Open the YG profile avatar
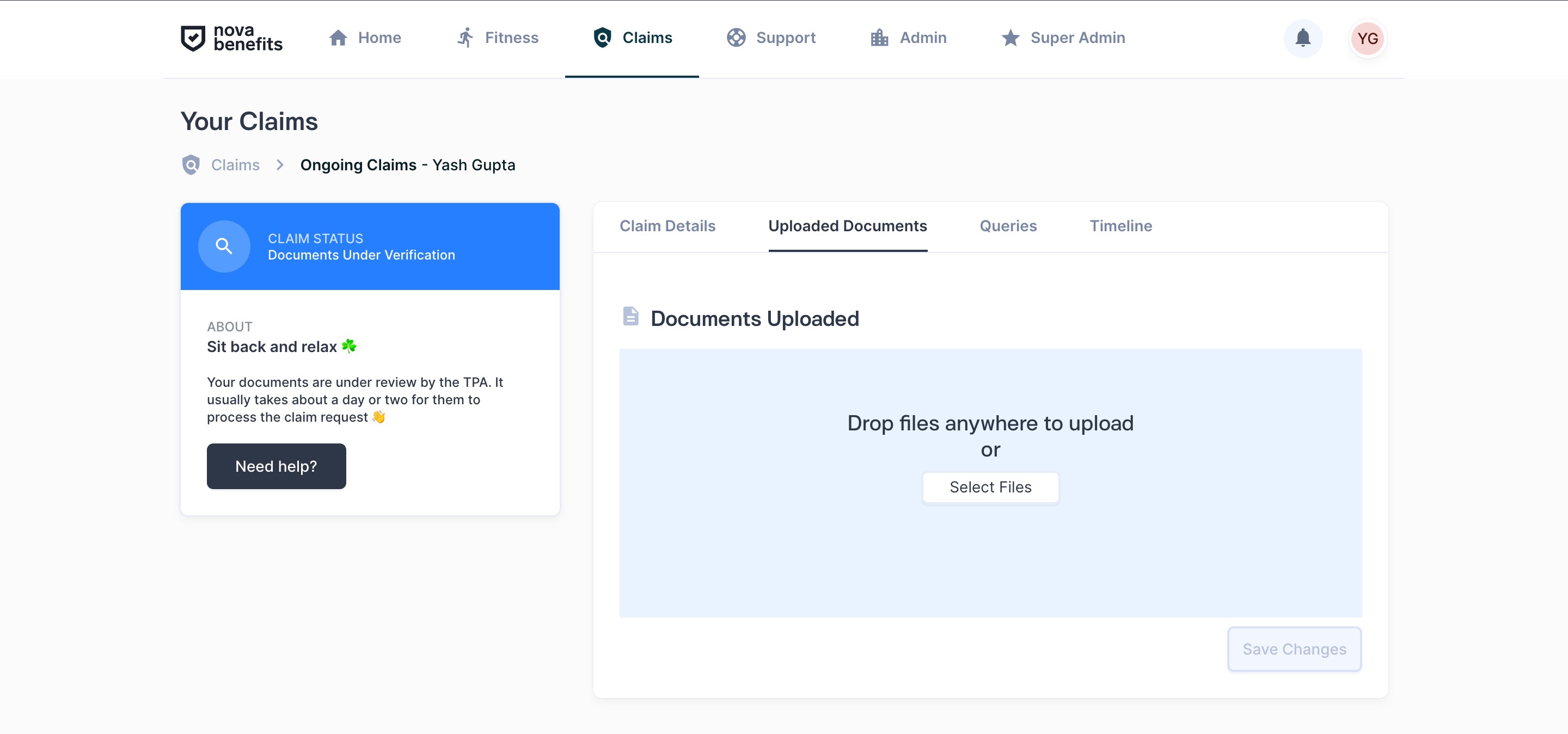 (1367, 38)
